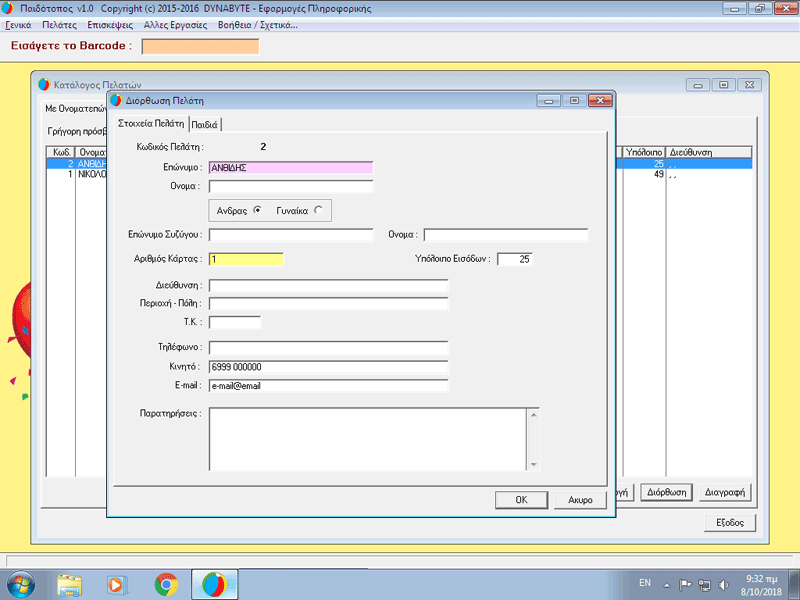Image resolution: width=800 pixels, height=600 pixels.
Task: Select the Γυναίκα radio button
Action: click(318, 210)
